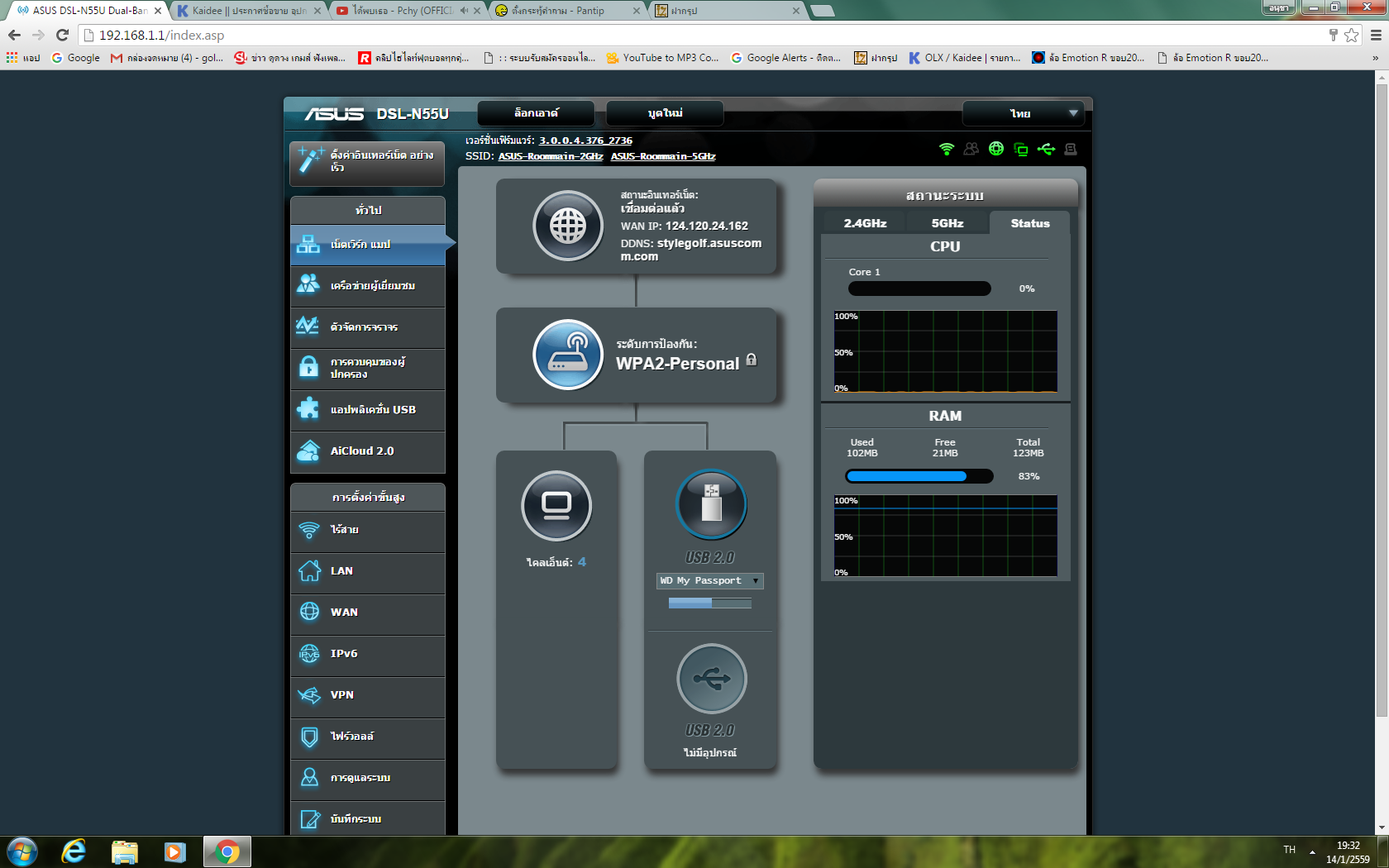Click the lock icon next to WPA2-Personal
The image size is (1389, 868).
(752, 360)
